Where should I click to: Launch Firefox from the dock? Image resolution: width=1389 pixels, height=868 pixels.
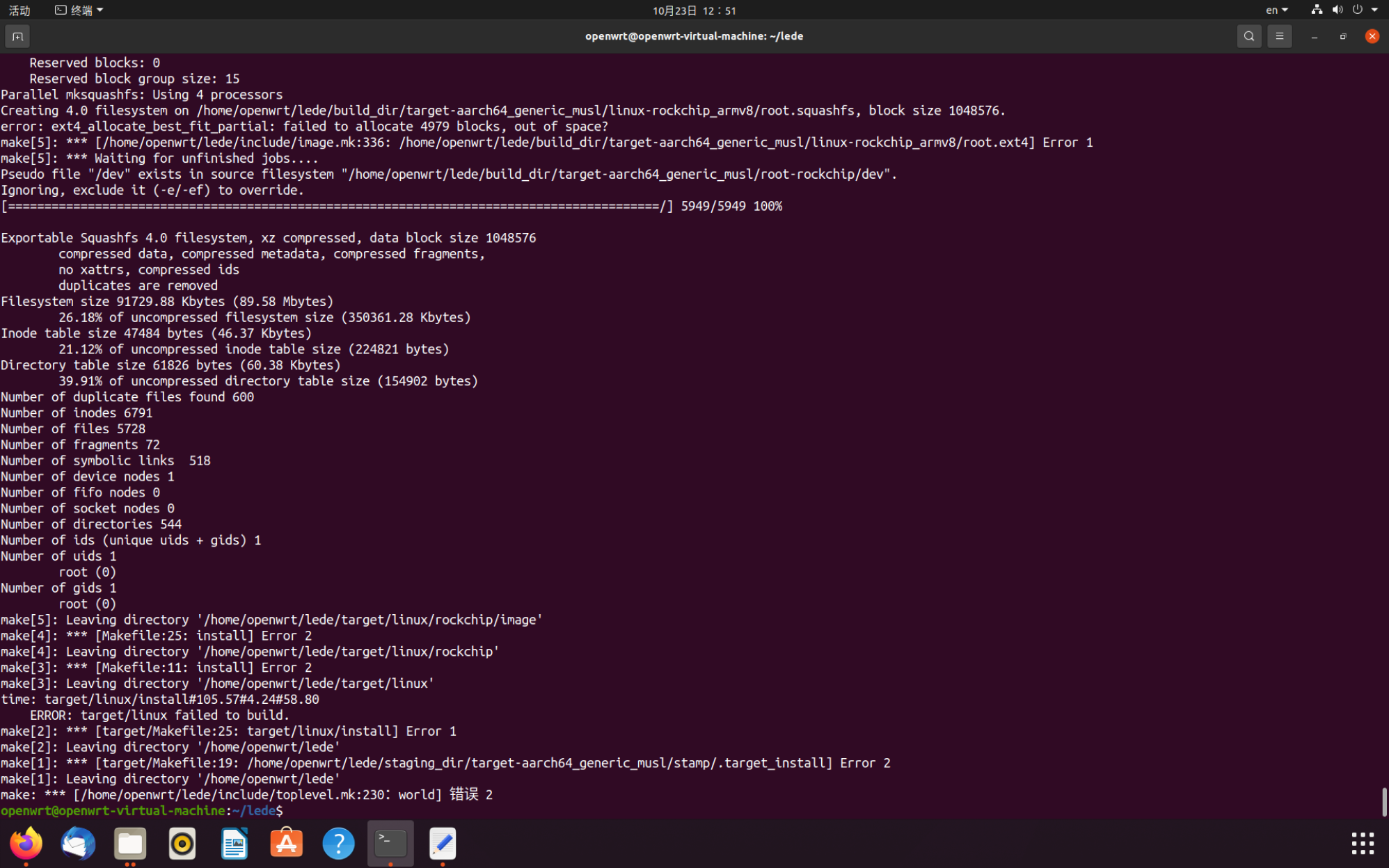point(26,844)
